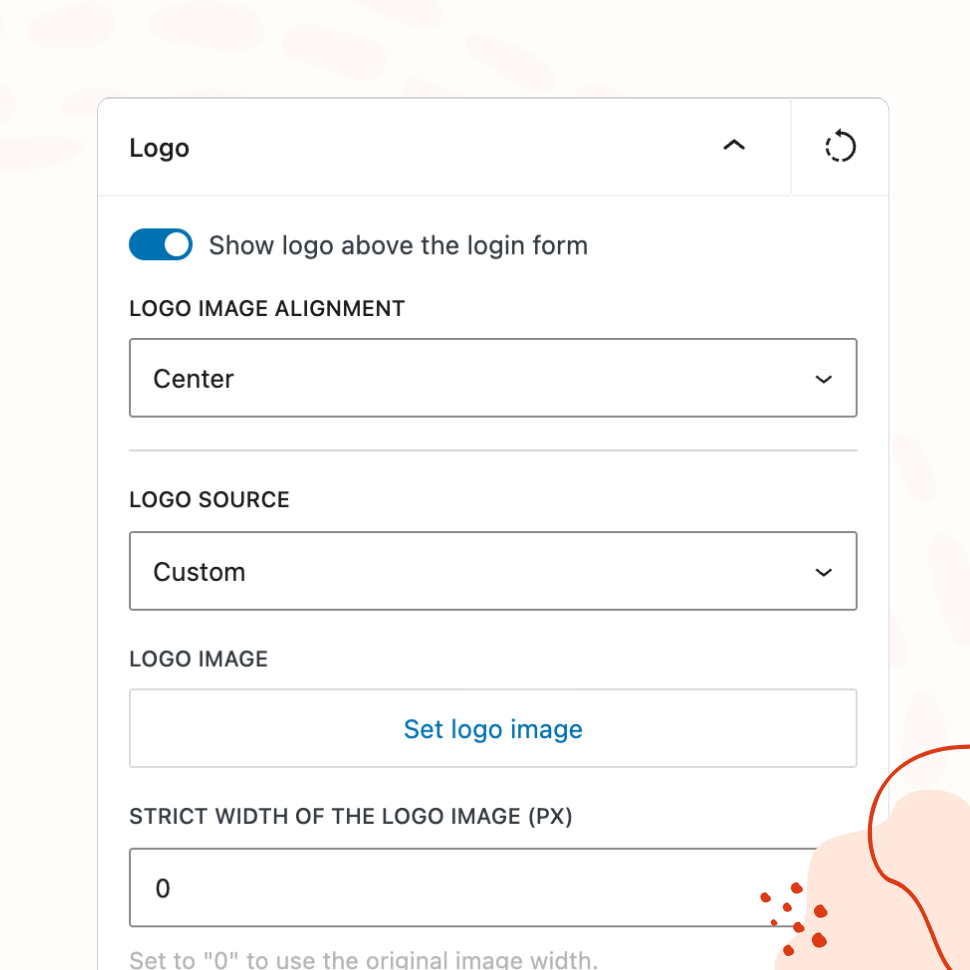
Task: Disable the Show logo above login form switch
Action: tap(160, 245)
